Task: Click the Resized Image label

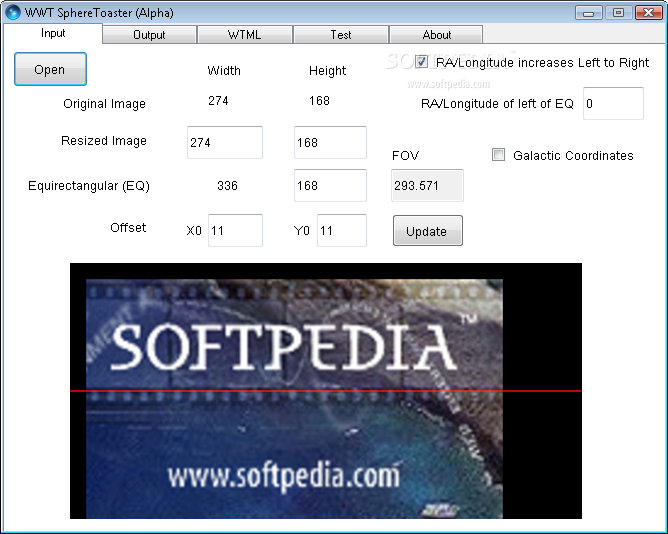Action: coord(104,141)
